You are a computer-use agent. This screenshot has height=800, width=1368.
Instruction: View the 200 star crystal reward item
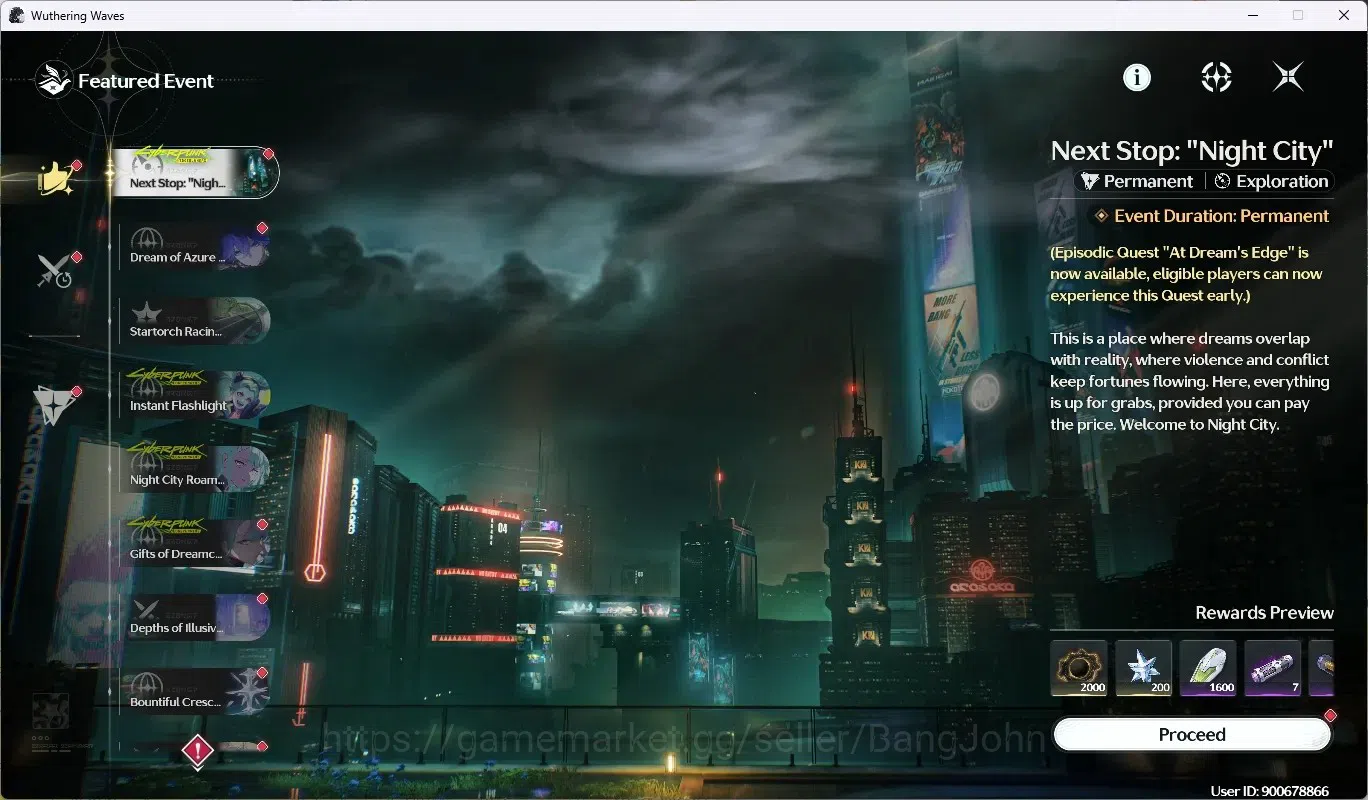(x=1143, y=668)
